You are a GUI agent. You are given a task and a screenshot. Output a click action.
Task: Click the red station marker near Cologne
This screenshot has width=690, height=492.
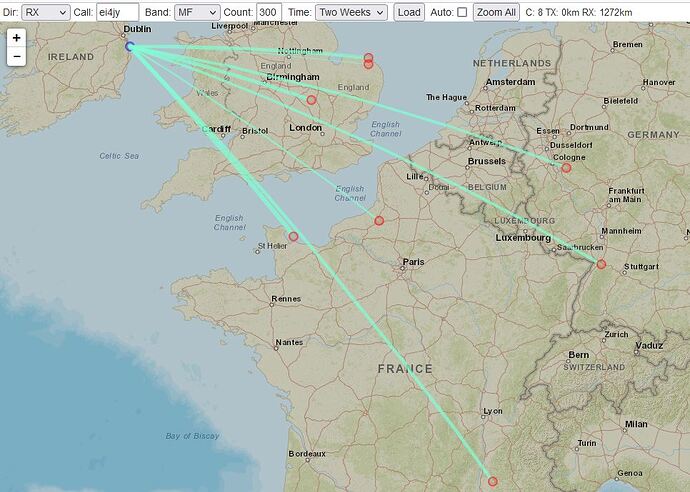566,168
